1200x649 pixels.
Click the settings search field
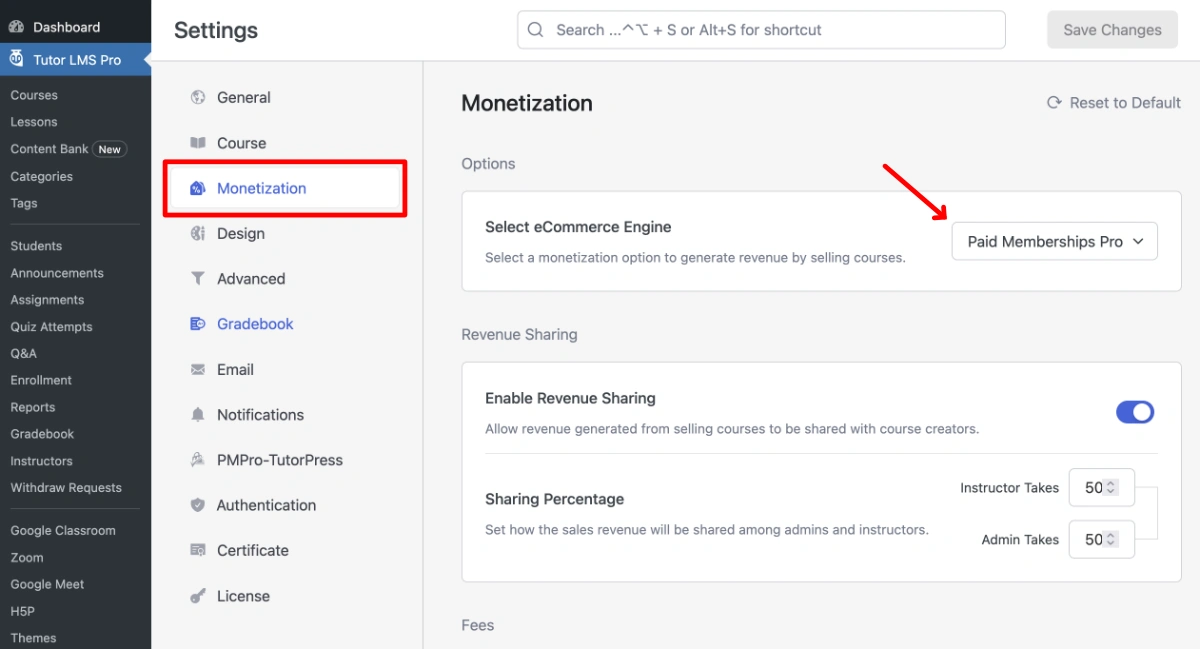(x=760, y=29)
